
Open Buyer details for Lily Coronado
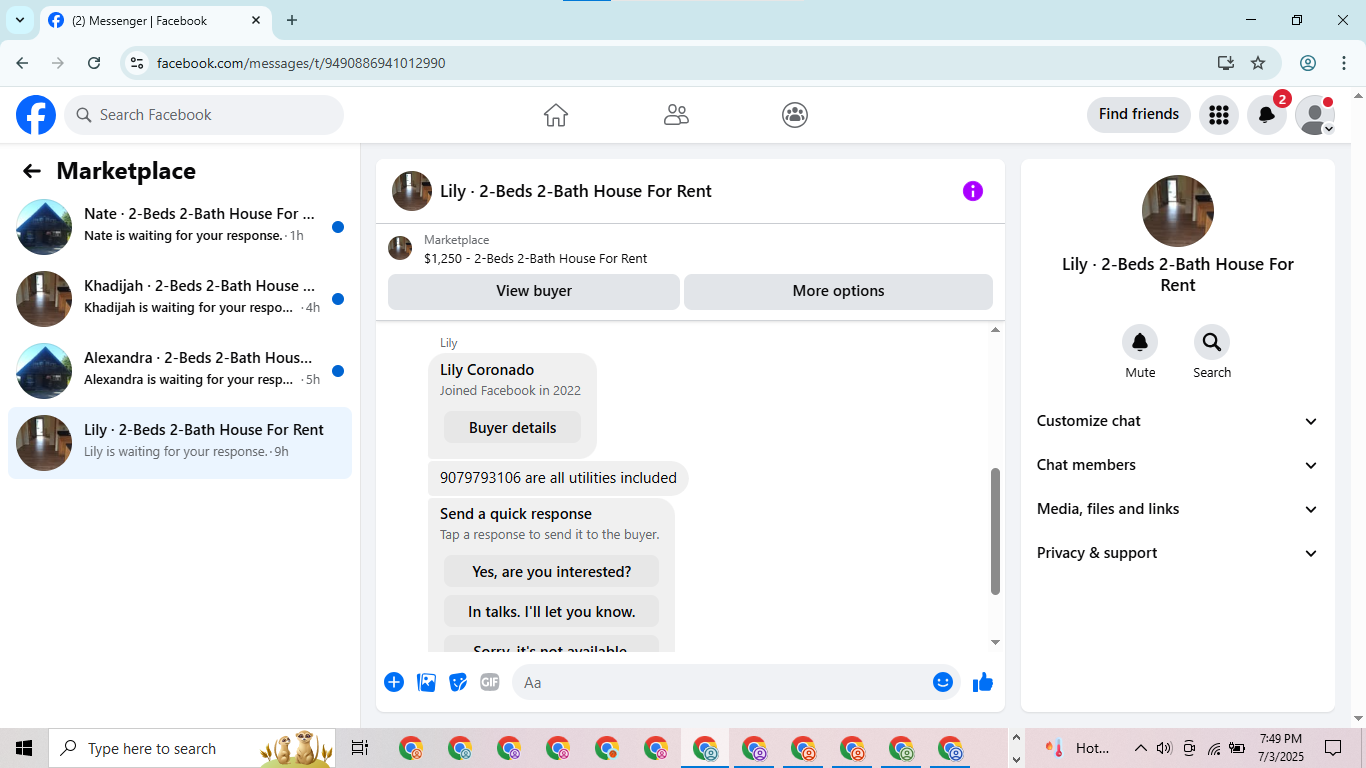coord(512,427)
